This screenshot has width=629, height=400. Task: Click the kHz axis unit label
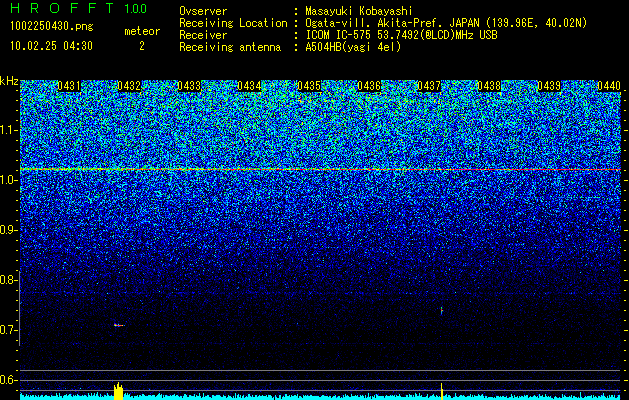click(x=9, y=81)
